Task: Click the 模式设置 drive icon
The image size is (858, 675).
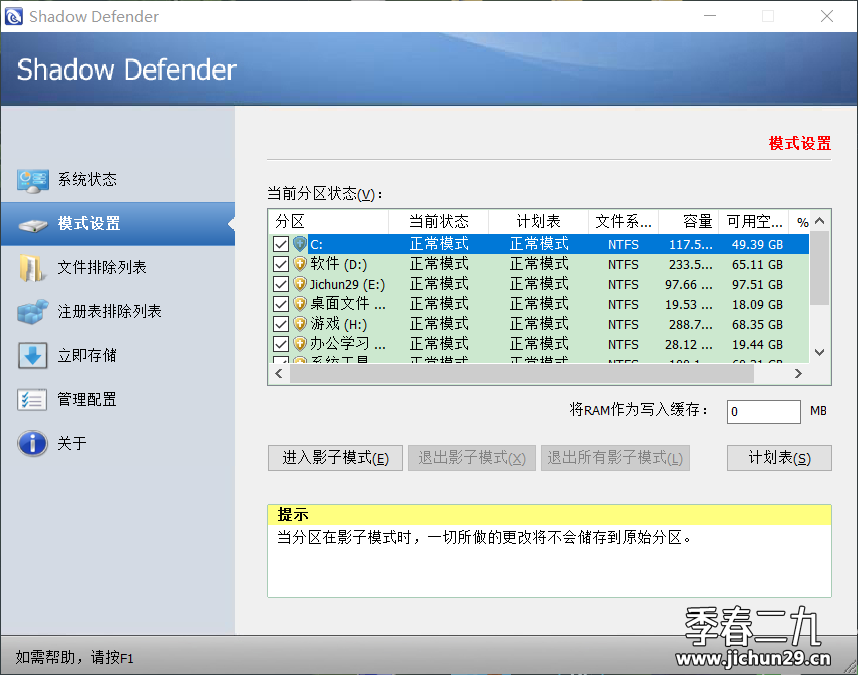Action: (x=32, y=225)
